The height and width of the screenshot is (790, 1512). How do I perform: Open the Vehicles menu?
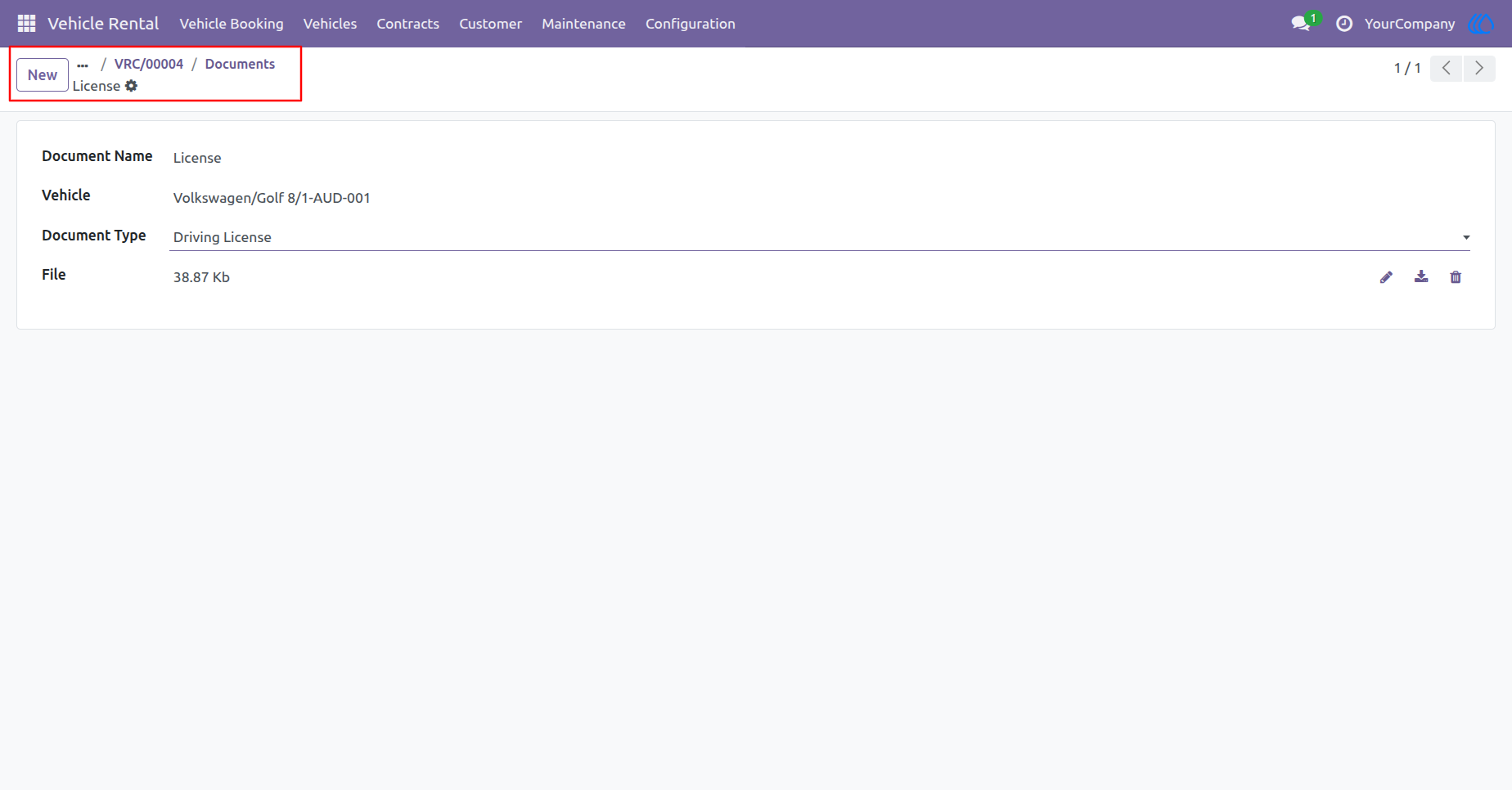(x=330, y=24)
